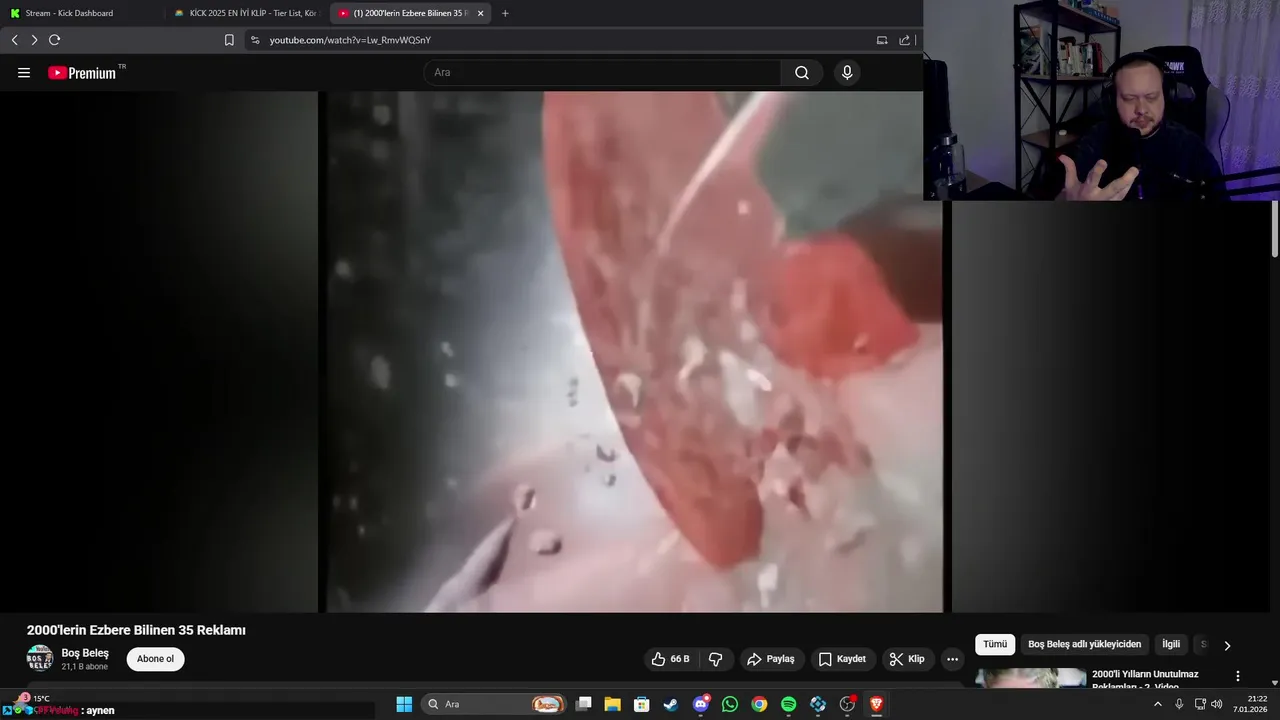
Task: View site information icon beside URL
Action: pos(255,40)
